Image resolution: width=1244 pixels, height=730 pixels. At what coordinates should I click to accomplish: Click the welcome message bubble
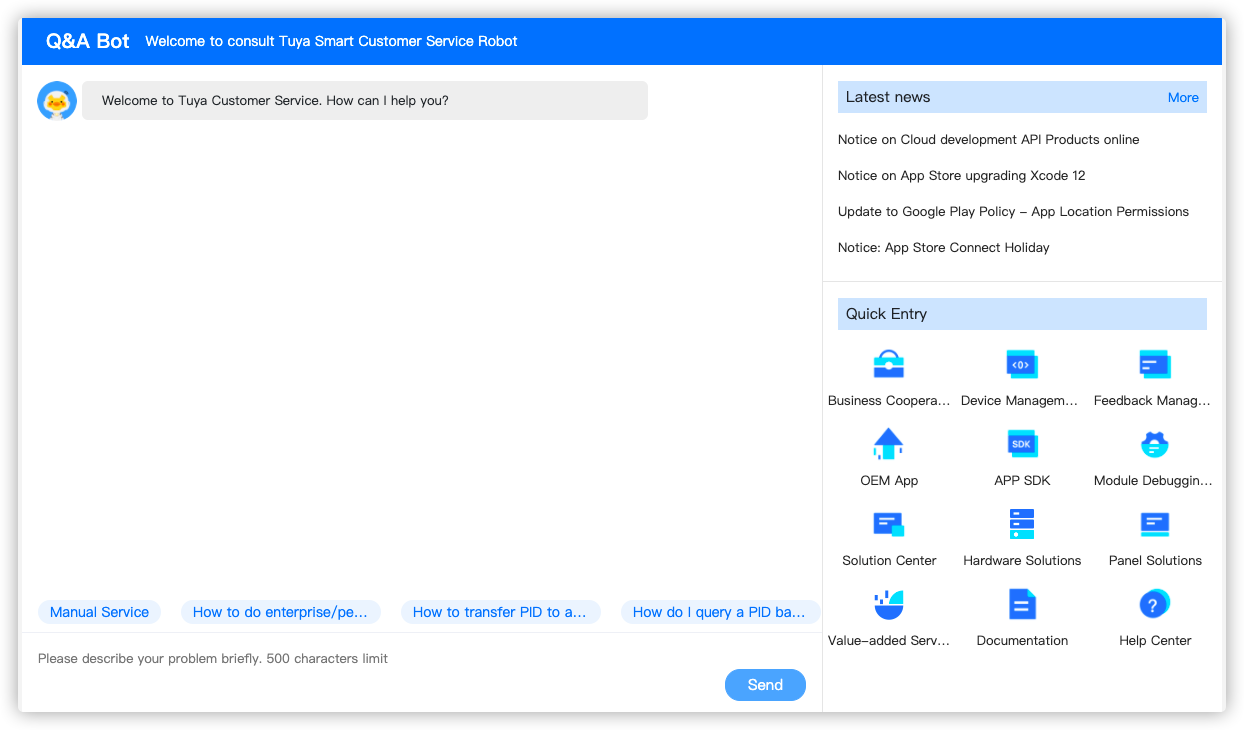[x=365, y=101]
